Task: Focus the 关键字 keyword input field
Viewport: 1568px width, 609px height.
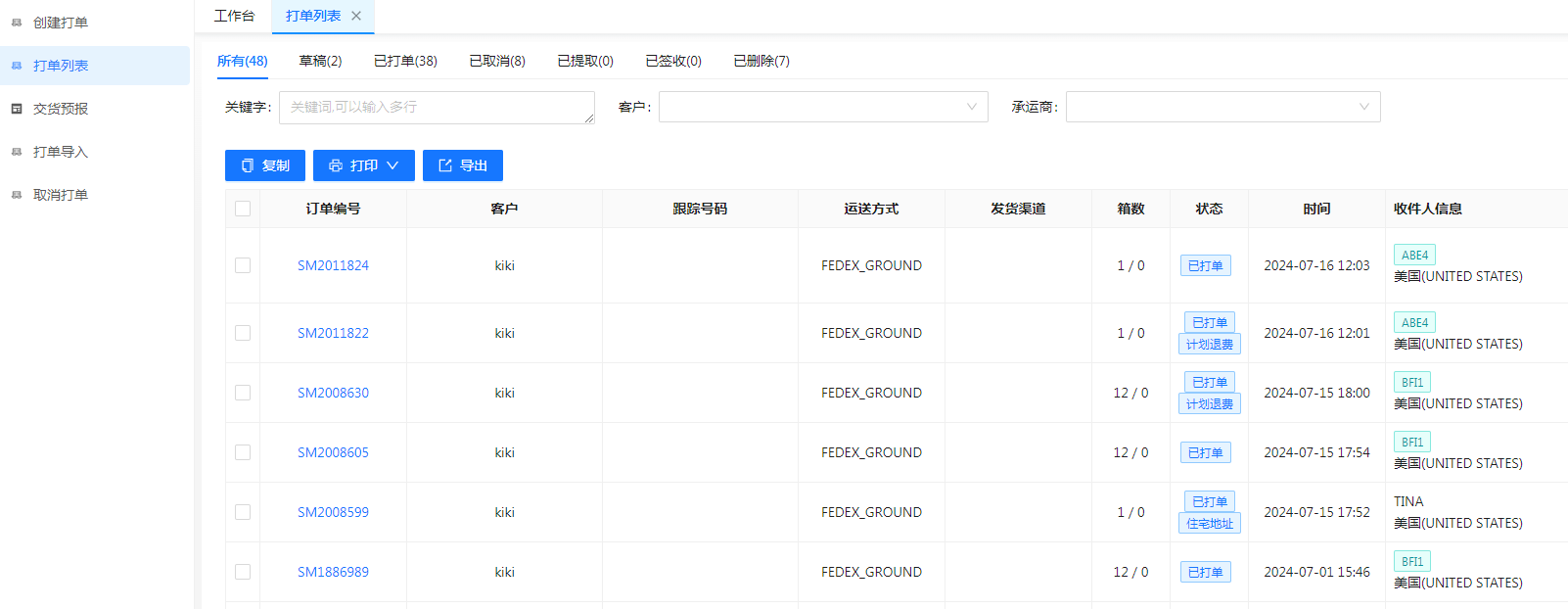Action: (x=437, y=108)
